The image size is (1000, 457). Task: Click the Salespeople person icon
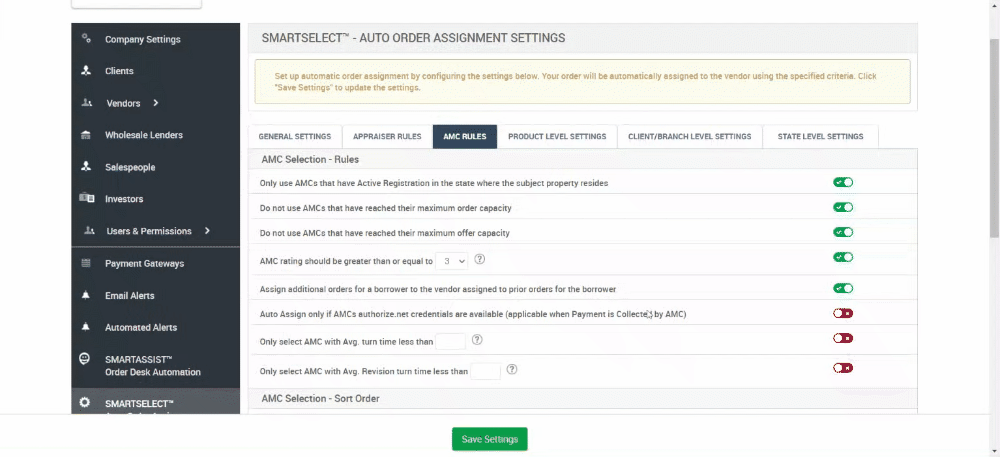86,166
